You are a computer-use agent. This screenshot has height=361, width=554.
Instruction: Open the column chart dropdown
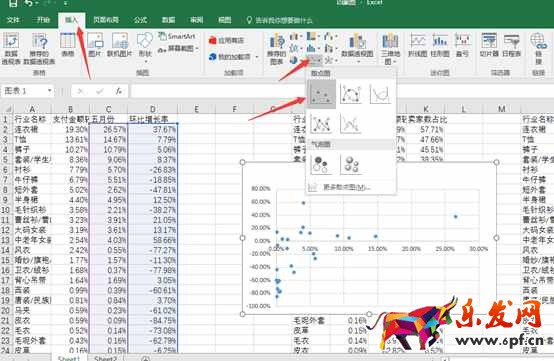click(x=296, y=36)
